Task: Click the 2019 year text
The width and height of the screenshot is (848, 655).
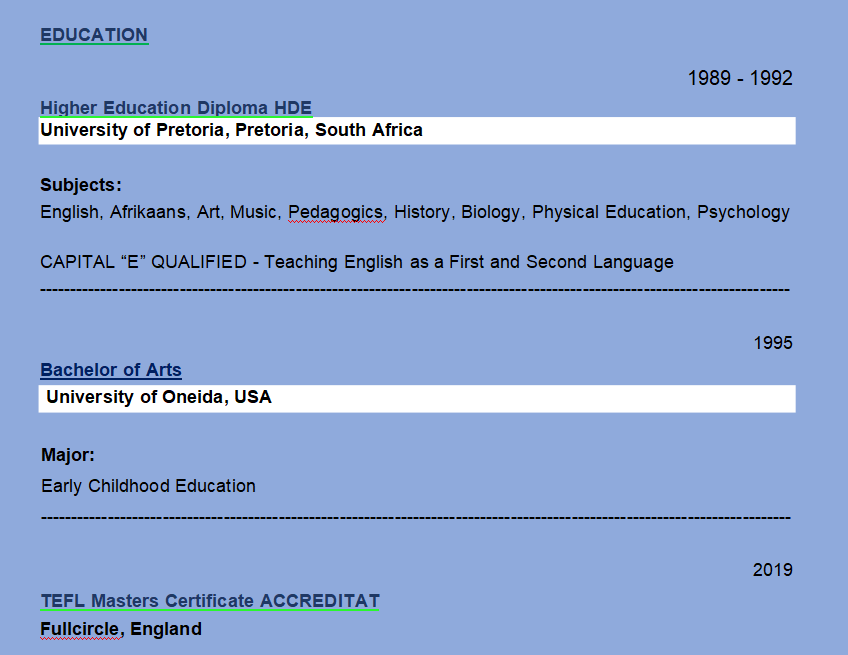Action: tap(772, 570)
